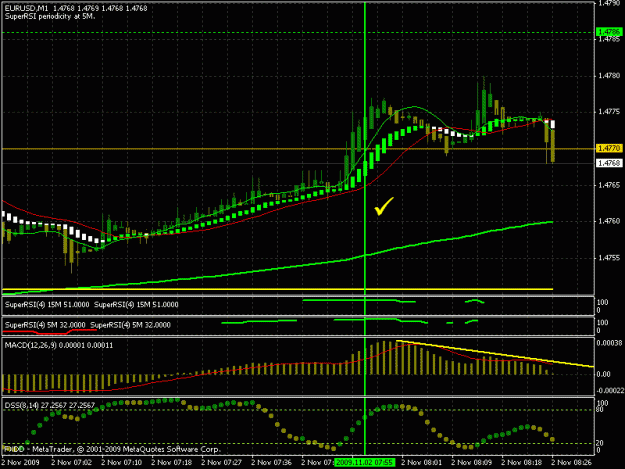Click the '2 Nov 07:18' time axis label
The image size is (625, 469).
tap(172, 462)
